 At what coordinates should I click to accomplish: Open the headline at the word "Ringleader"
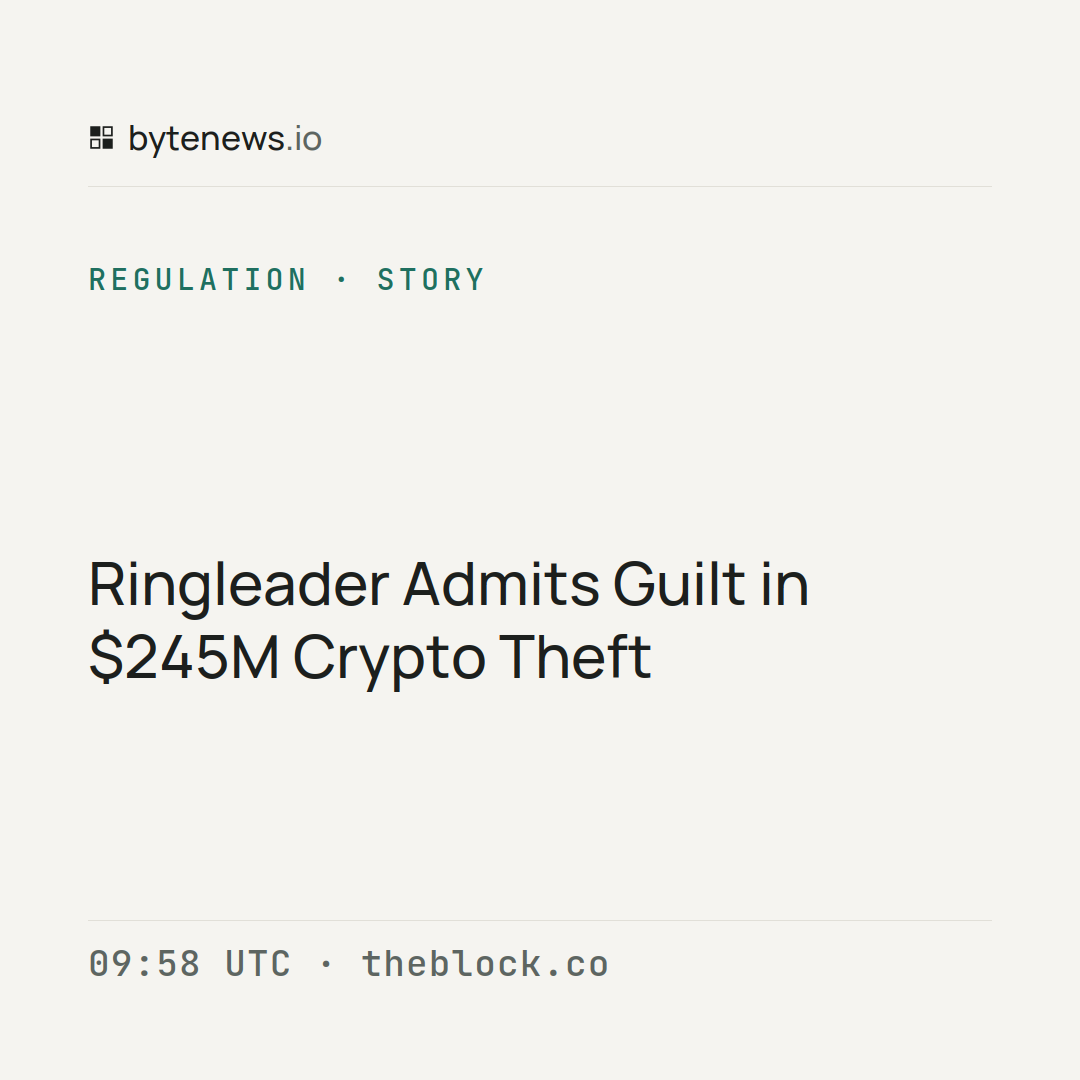pos(239,585)
